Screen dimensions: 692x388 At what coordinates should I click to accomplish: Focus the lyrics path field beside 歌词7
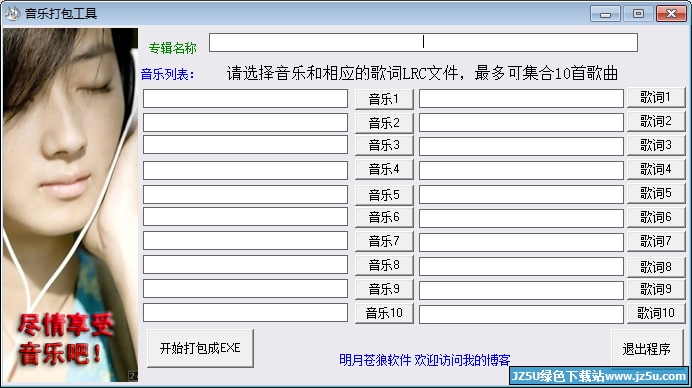coord(521,243)
